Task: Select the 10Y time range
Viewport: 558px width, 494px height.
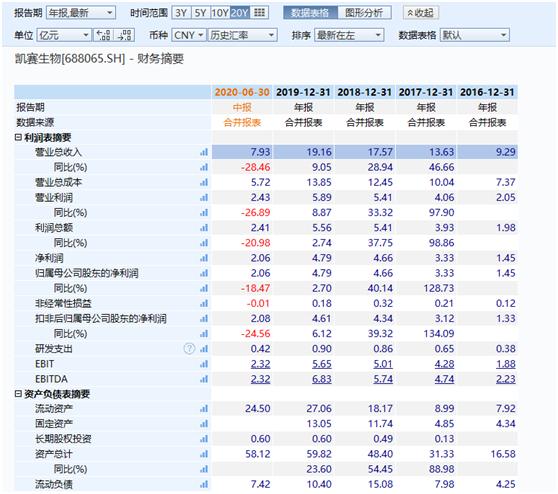Action: click(x=220, y=13)
